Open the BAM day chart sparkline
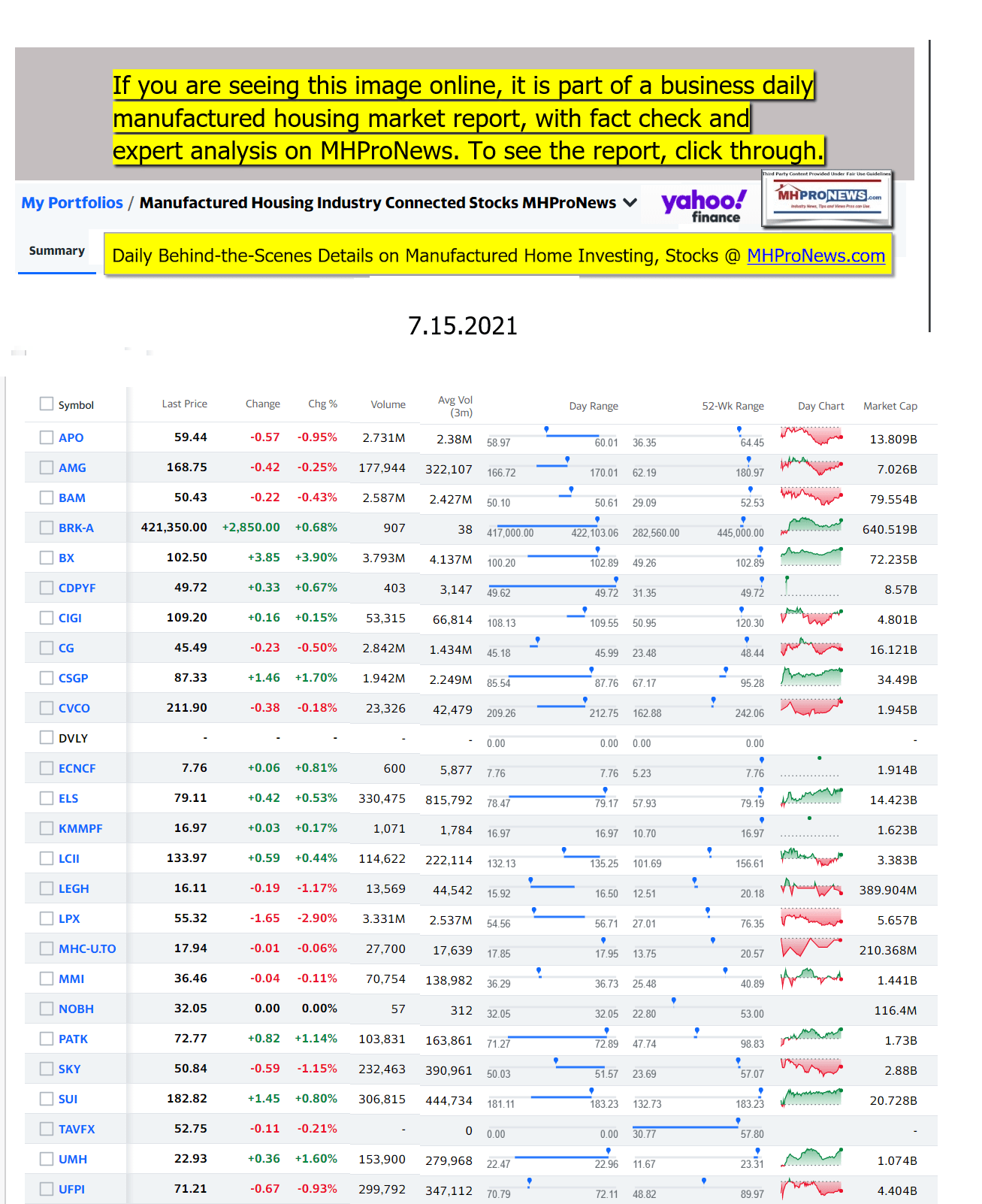 click(x=811, y=497)
